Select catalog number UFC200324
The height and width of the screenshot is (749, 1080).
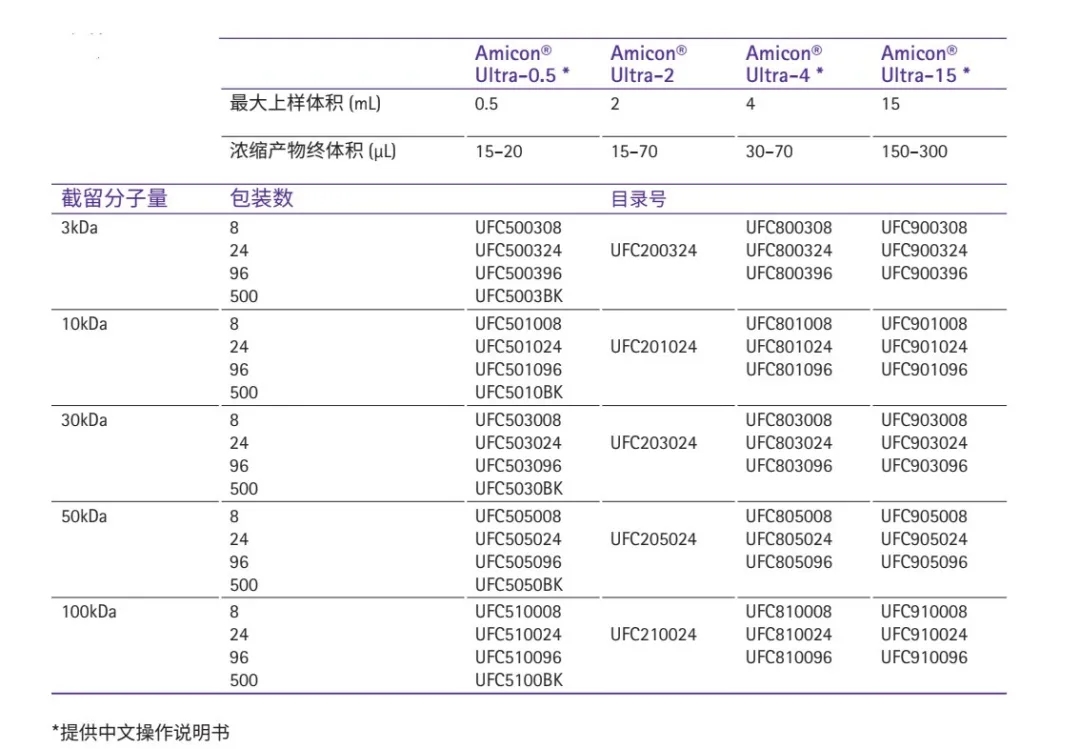coord(653,251)
